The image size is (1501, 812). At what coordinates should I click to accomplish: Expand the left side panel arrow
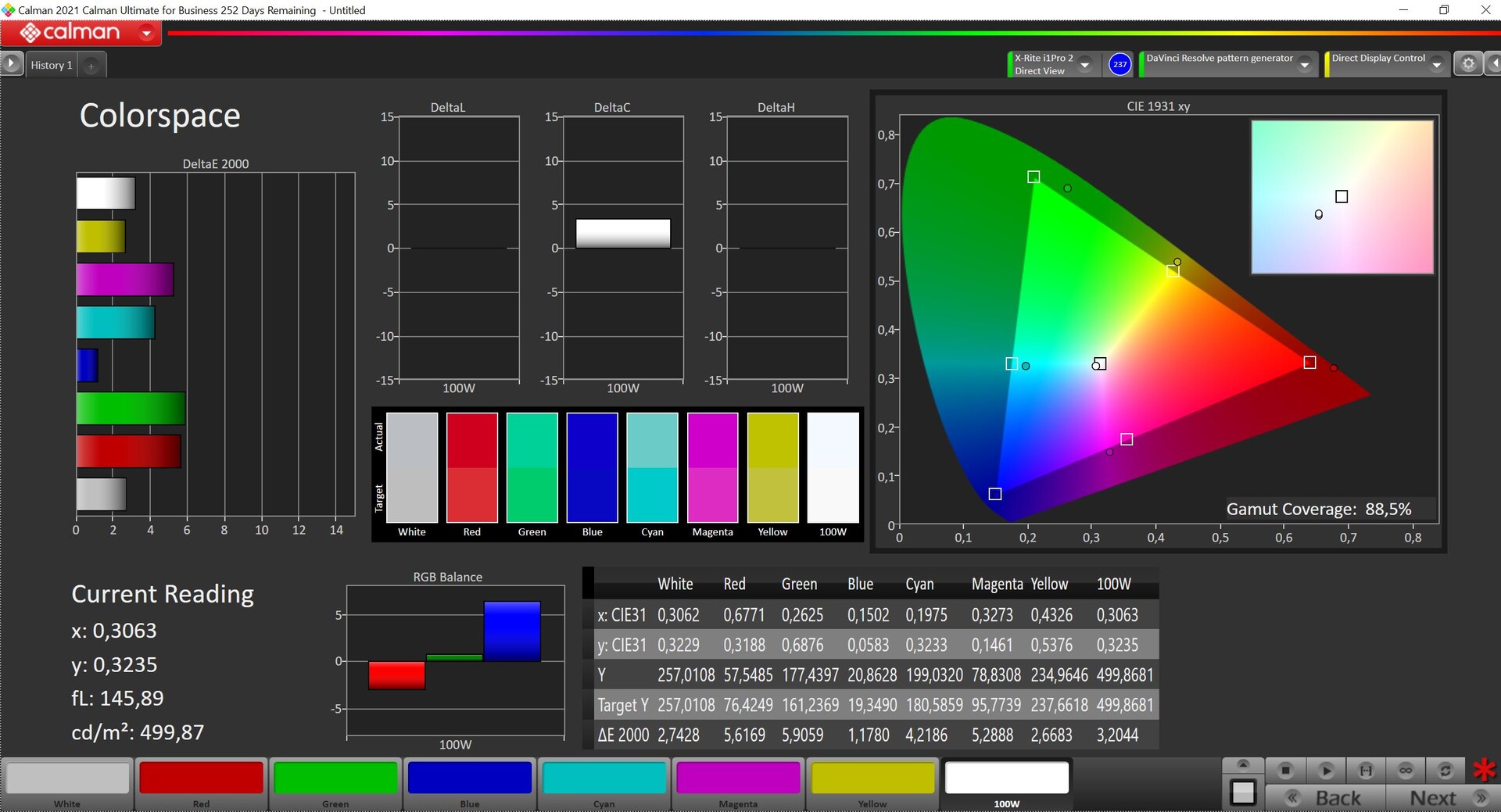point(11,63)
